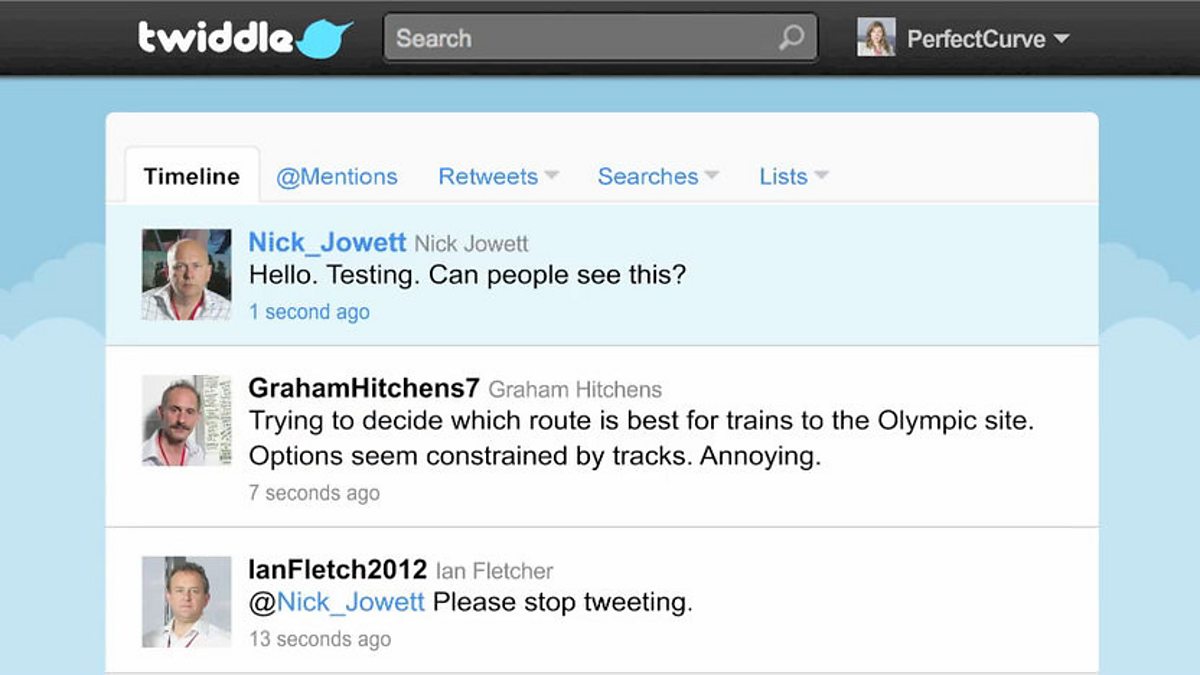Open IanFletch2012's avatar picture
Image resolution: width=1200 pixels, height=675 pixels.
coord(187,601)
